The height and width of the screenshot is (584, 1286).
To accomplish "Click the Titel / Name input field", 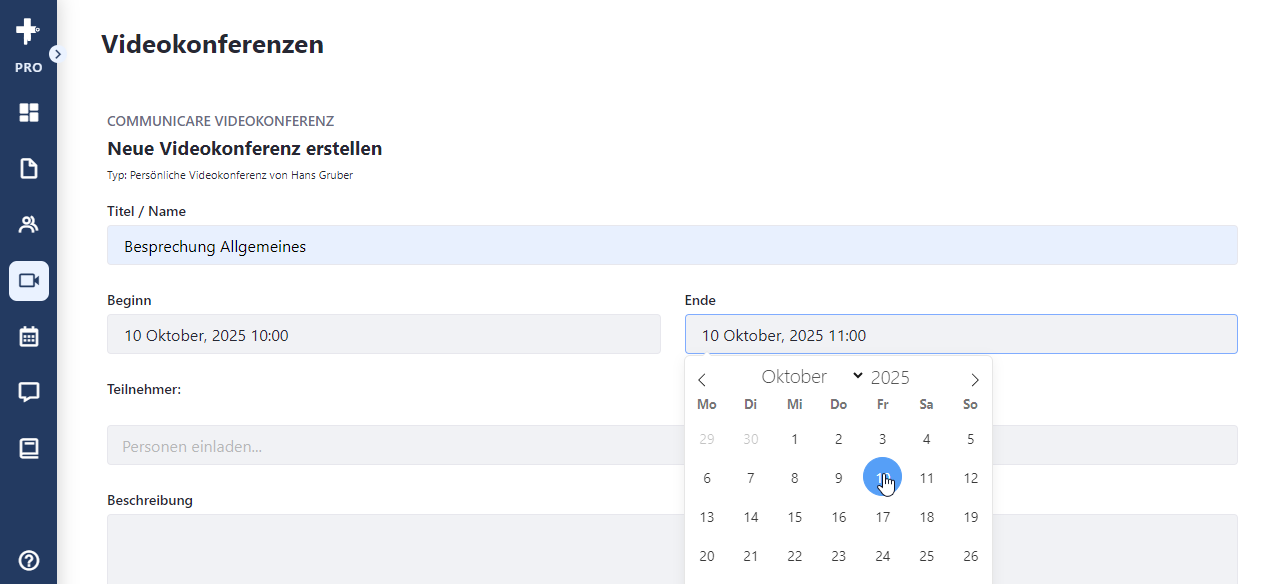I will (x=672, y=245).
